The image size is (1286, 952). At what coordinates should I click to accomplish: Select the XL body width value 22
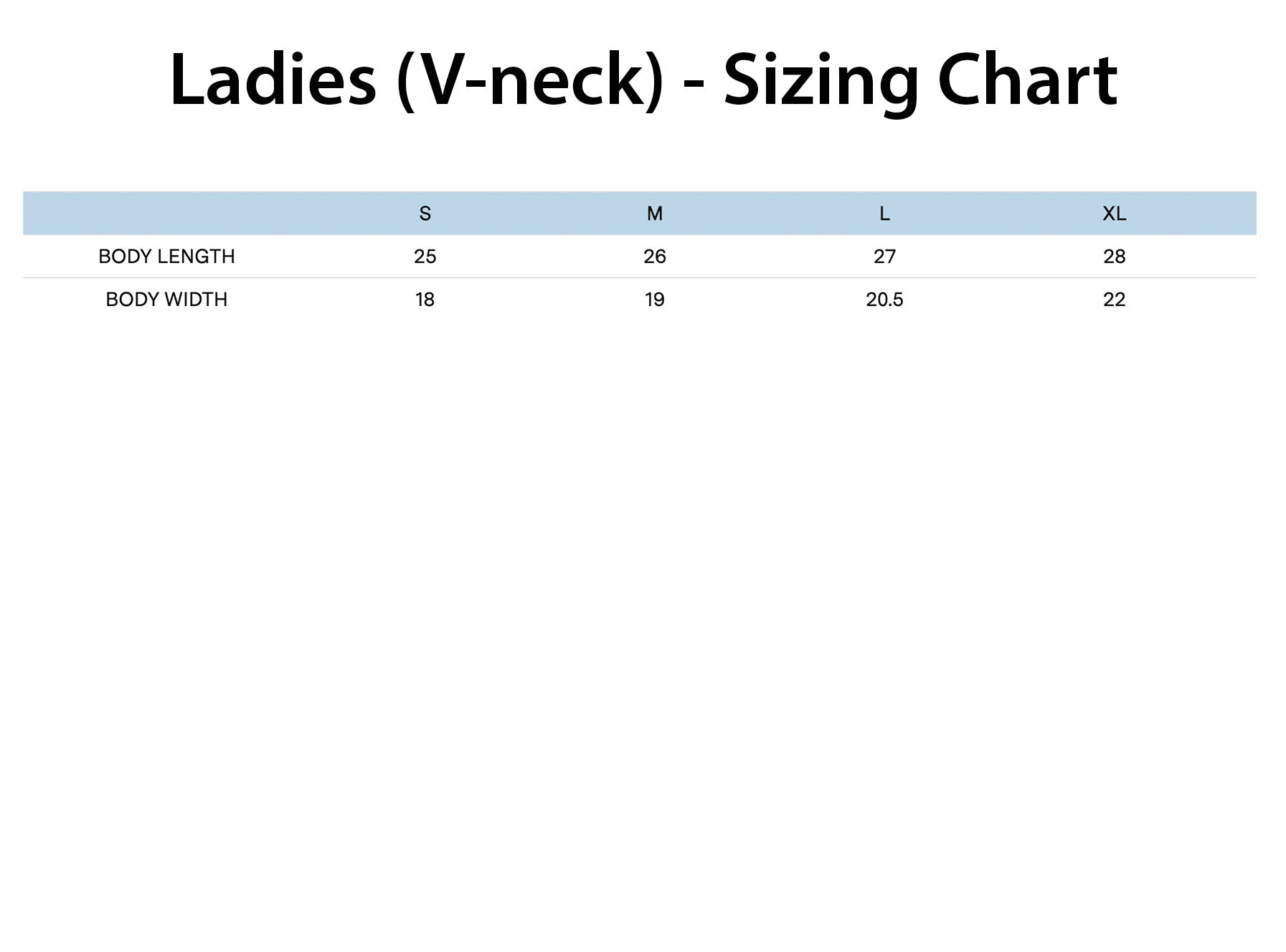(x=1114, y=300)
